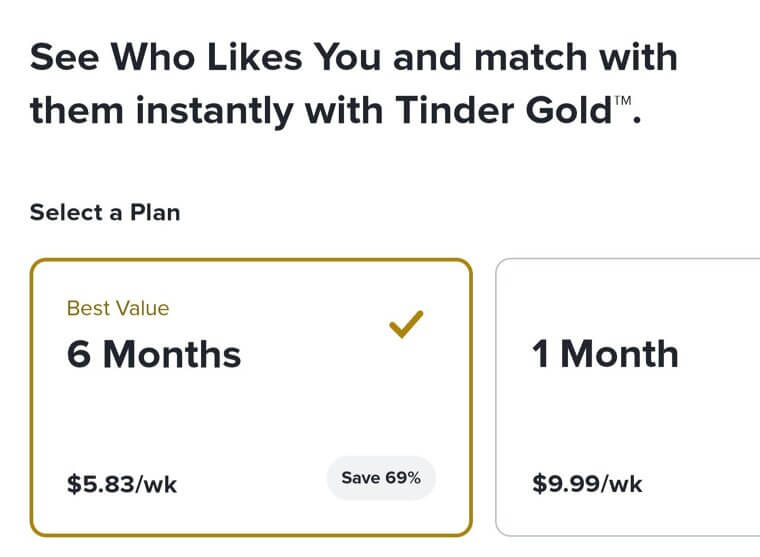Select the 6 Months plan title
Screen dimensions: 760x557
click(154, 354)
